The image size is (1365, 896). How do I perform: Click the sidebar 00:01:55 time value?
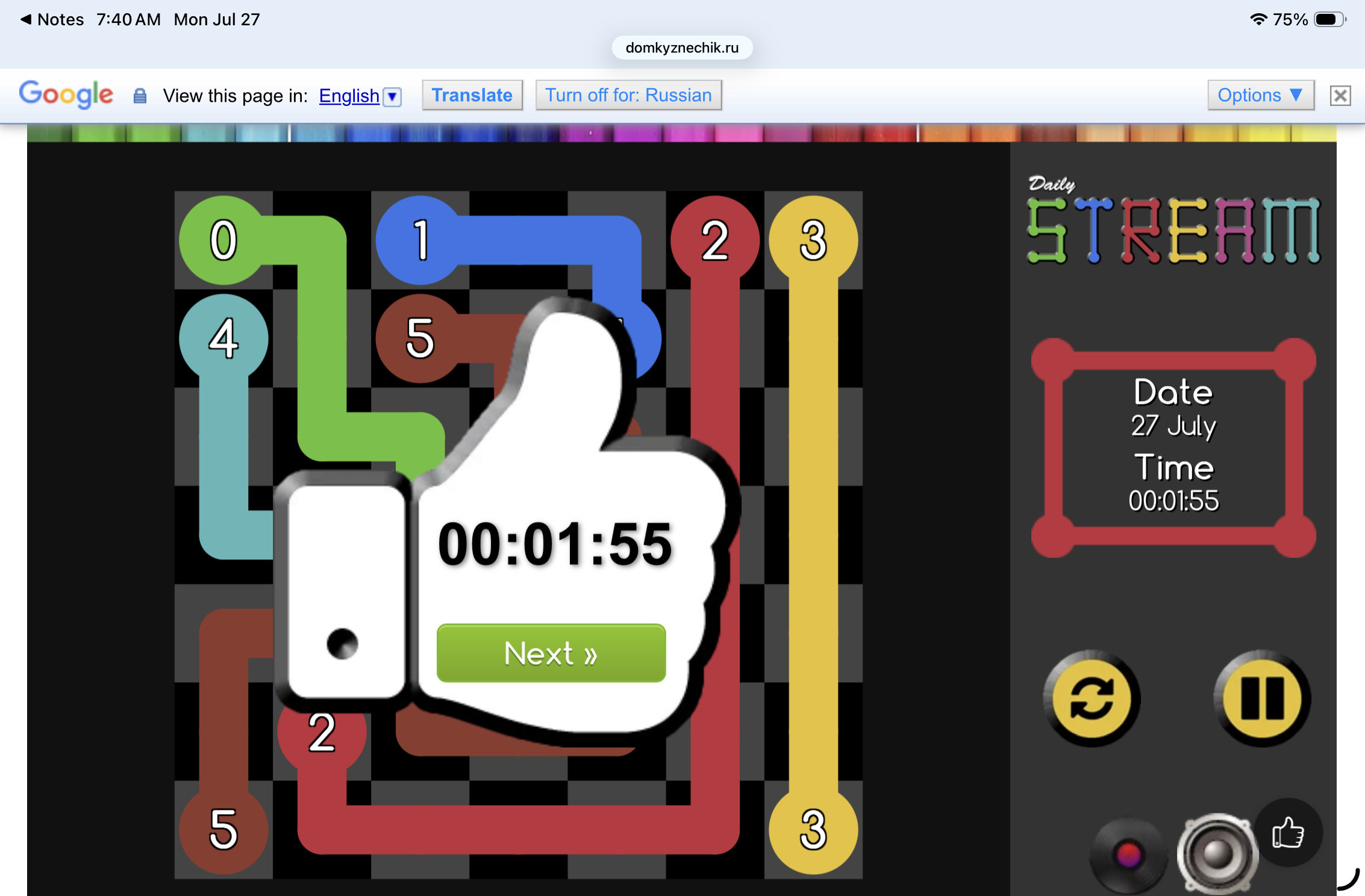[x=1173, y=501]
